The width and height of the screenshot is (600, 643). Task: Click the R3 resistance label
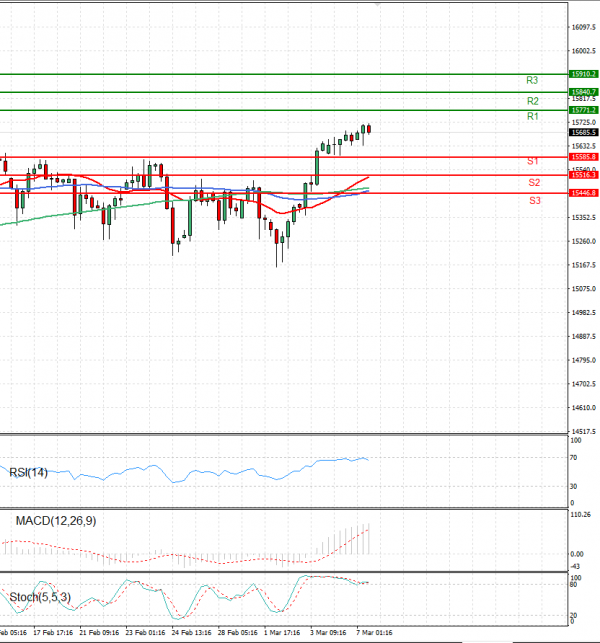click(x=532, y=80)
